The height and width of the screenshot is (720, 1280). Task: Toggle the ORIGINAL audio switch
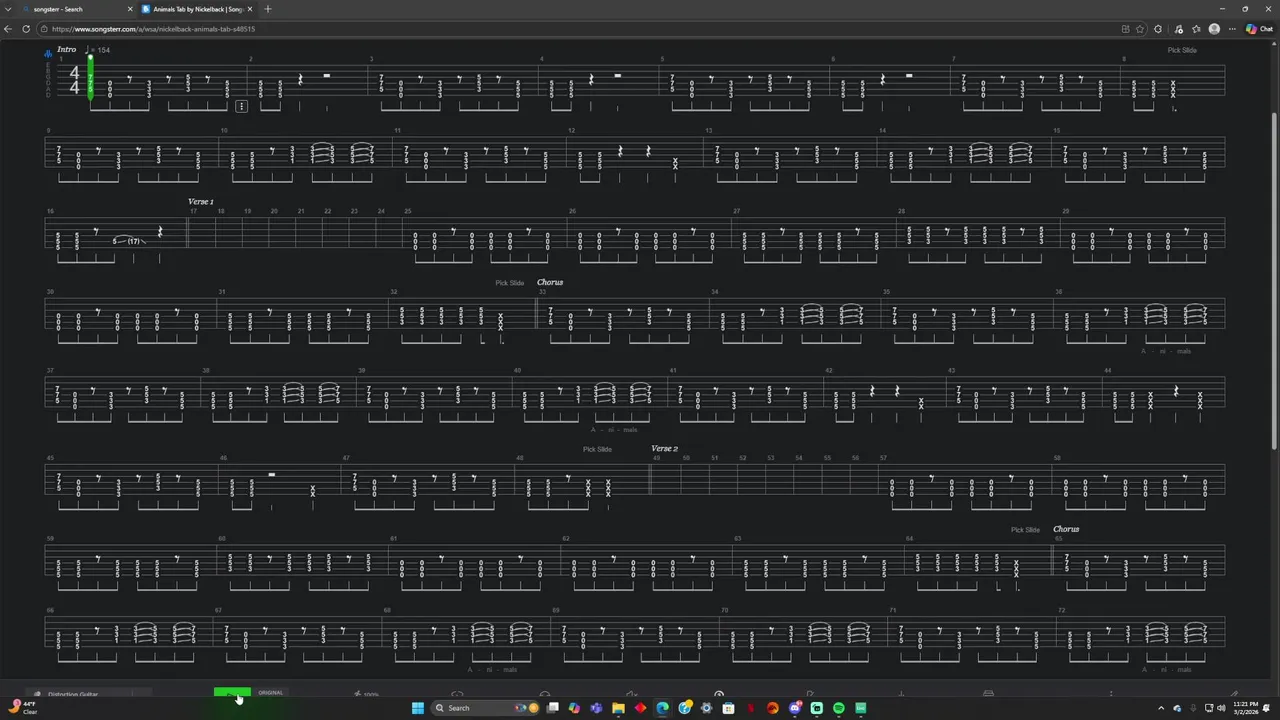click(x=271, y=693)
